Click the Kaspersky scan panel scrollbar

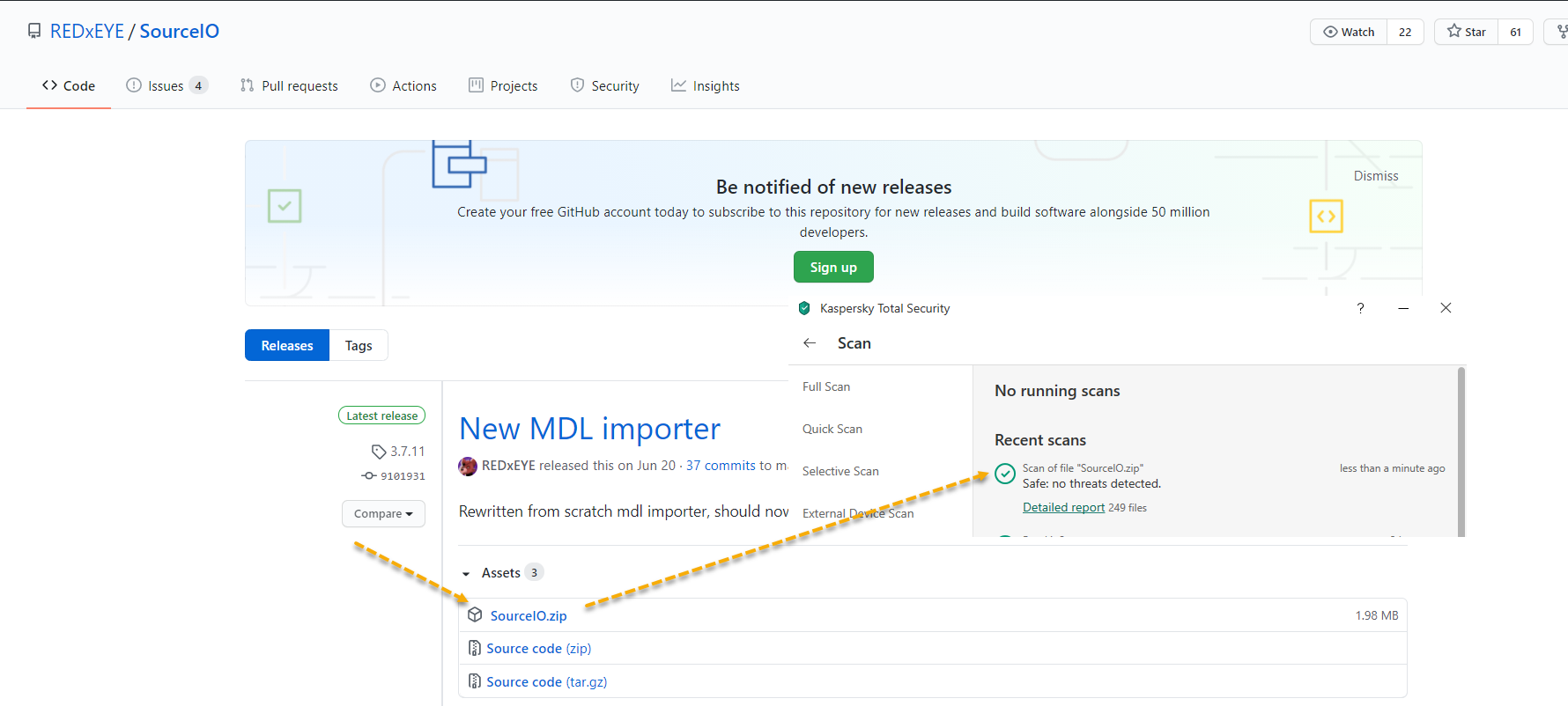point(1461,452)
